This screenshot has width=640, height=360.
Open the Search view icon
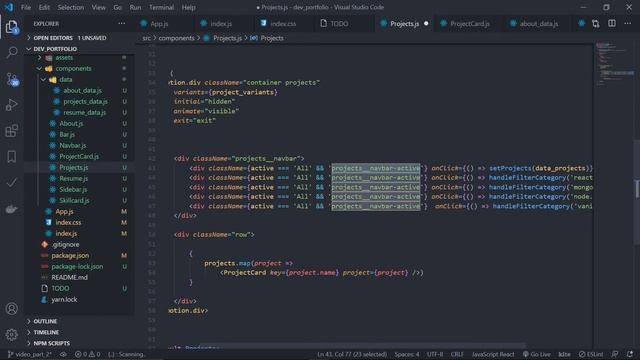12,52
